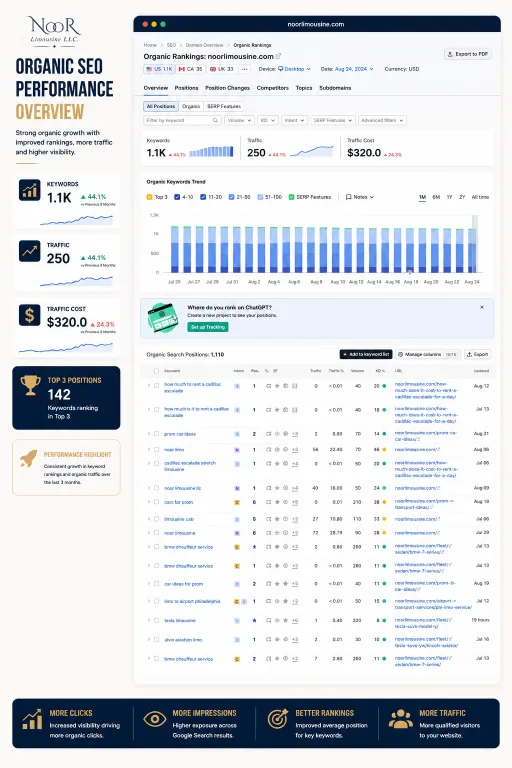Screen dimensions: 512x768
Task: Click the Traffic trend sparkline in metrics
Action: tap(312, 151)
